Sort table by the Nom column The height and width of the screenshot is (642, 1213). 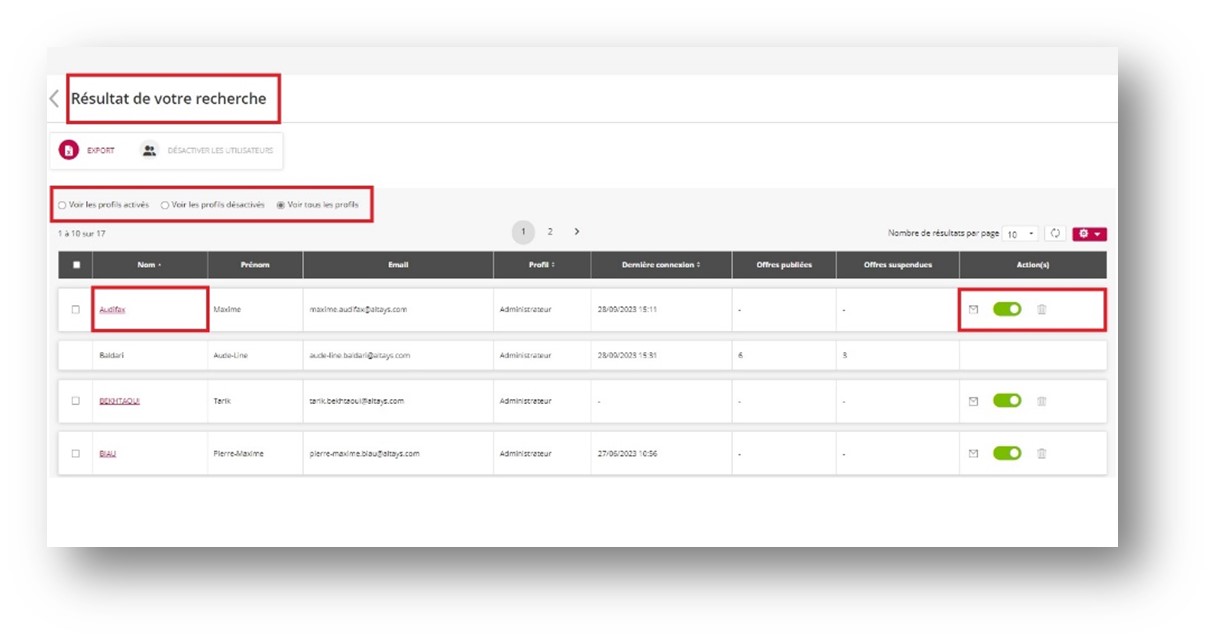(149, 265)
